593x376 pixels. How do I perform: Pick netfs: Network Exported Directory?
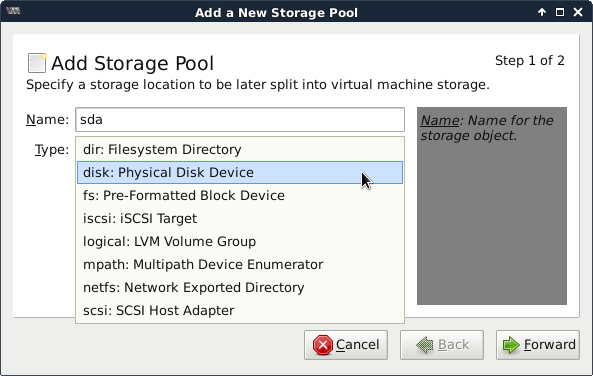(240, 287)
